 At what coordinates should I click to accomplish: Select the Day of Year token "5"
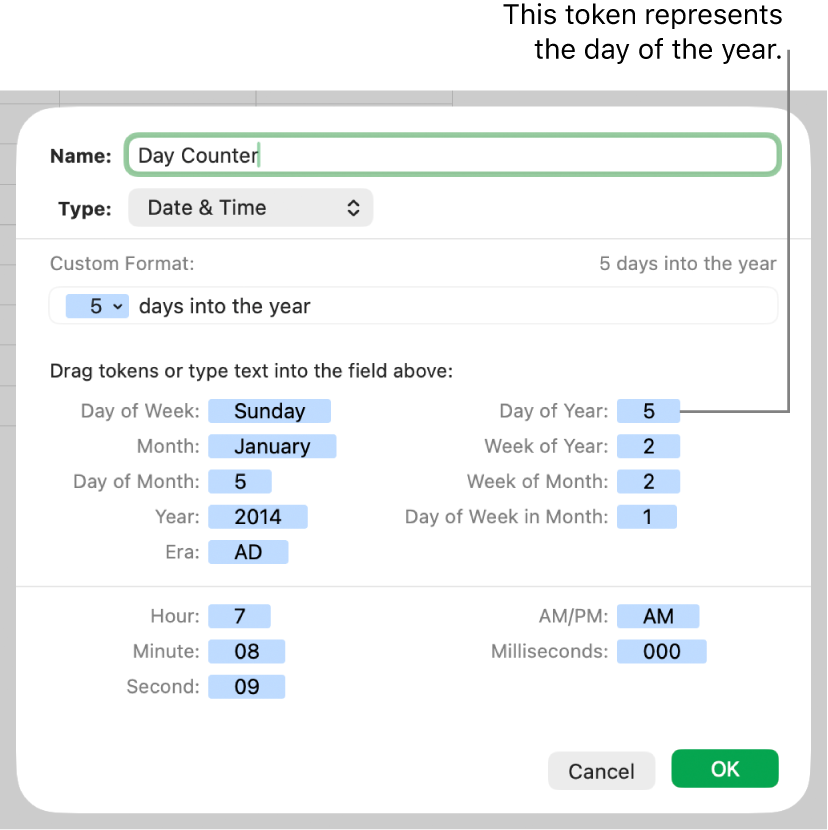pyautogui.click(x=647, y=410)
